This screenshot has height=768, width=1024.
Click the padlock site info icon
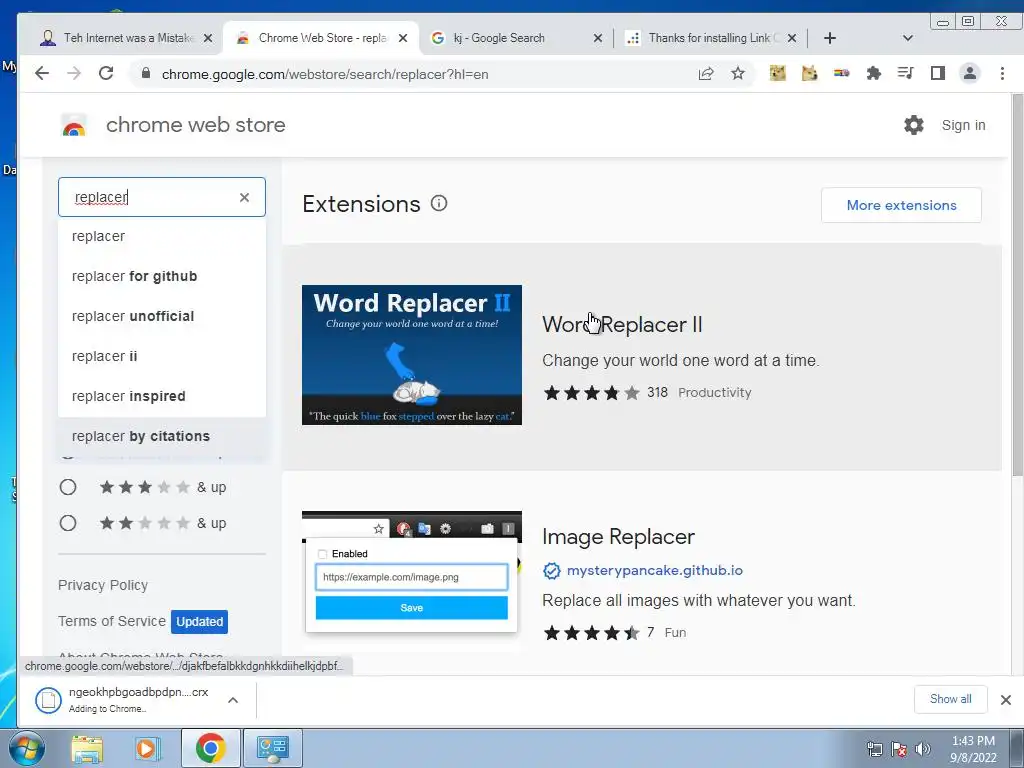coord(146,74)
